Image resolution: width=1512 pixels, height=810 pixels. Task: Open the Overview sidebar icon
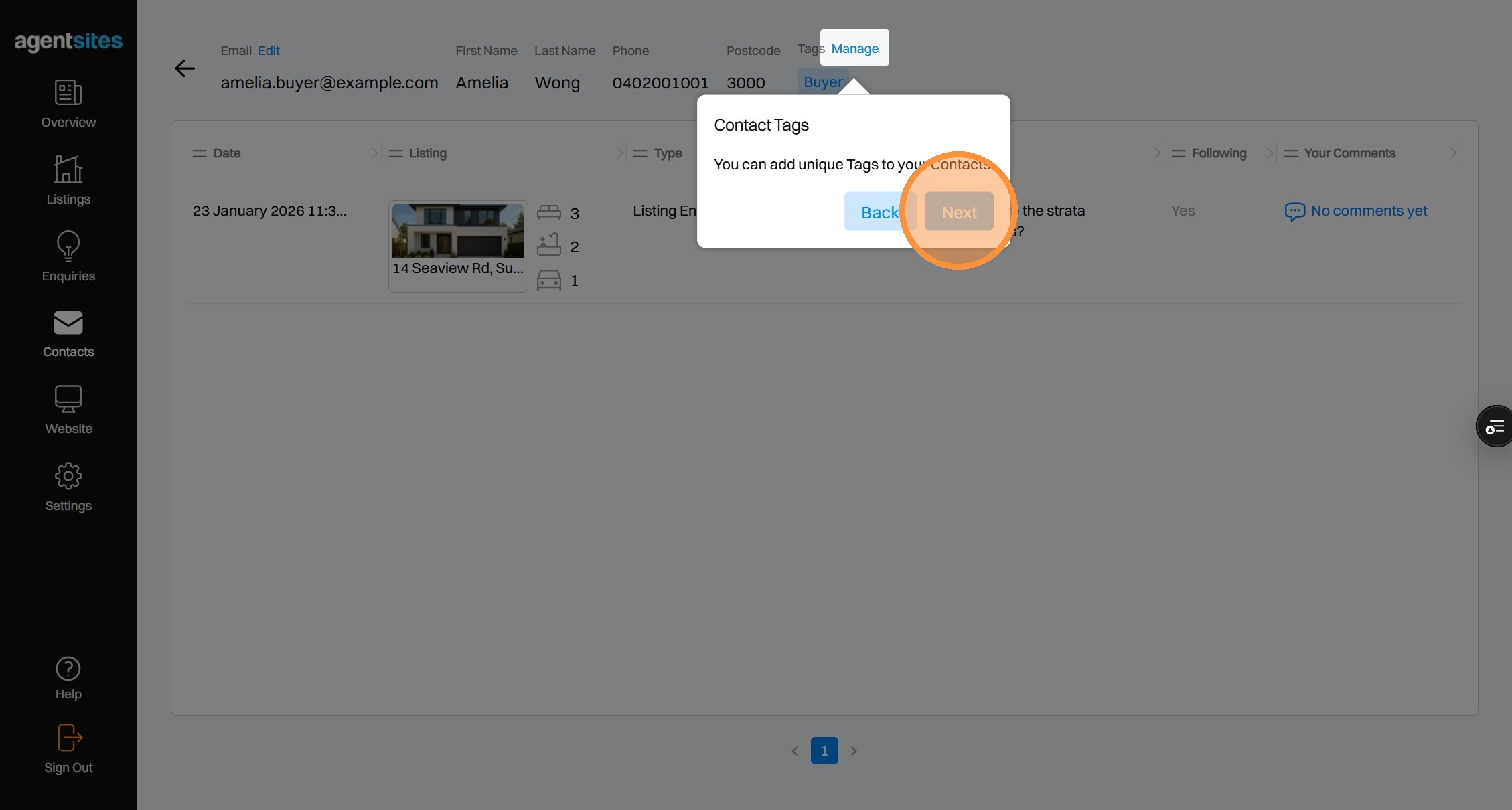tap(68, 93)
